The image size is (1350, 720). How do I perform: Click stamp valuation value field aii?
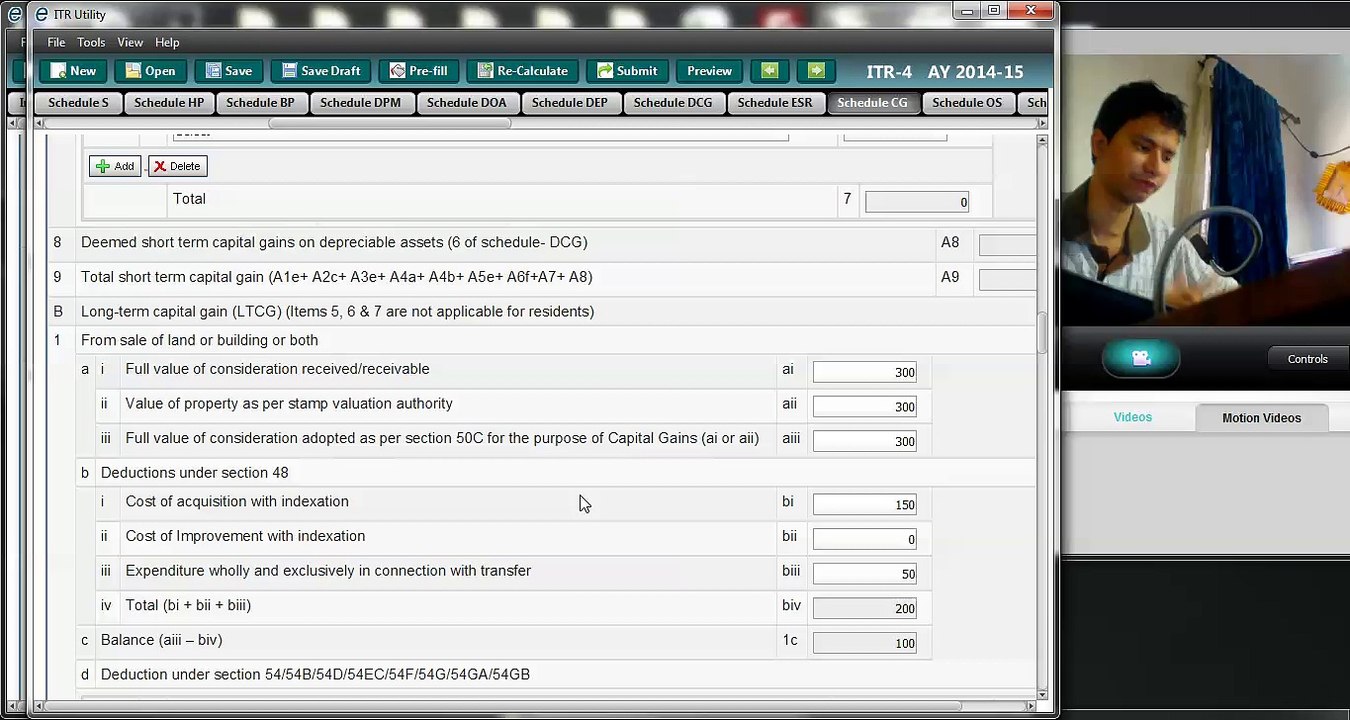(x=865, y=406)
